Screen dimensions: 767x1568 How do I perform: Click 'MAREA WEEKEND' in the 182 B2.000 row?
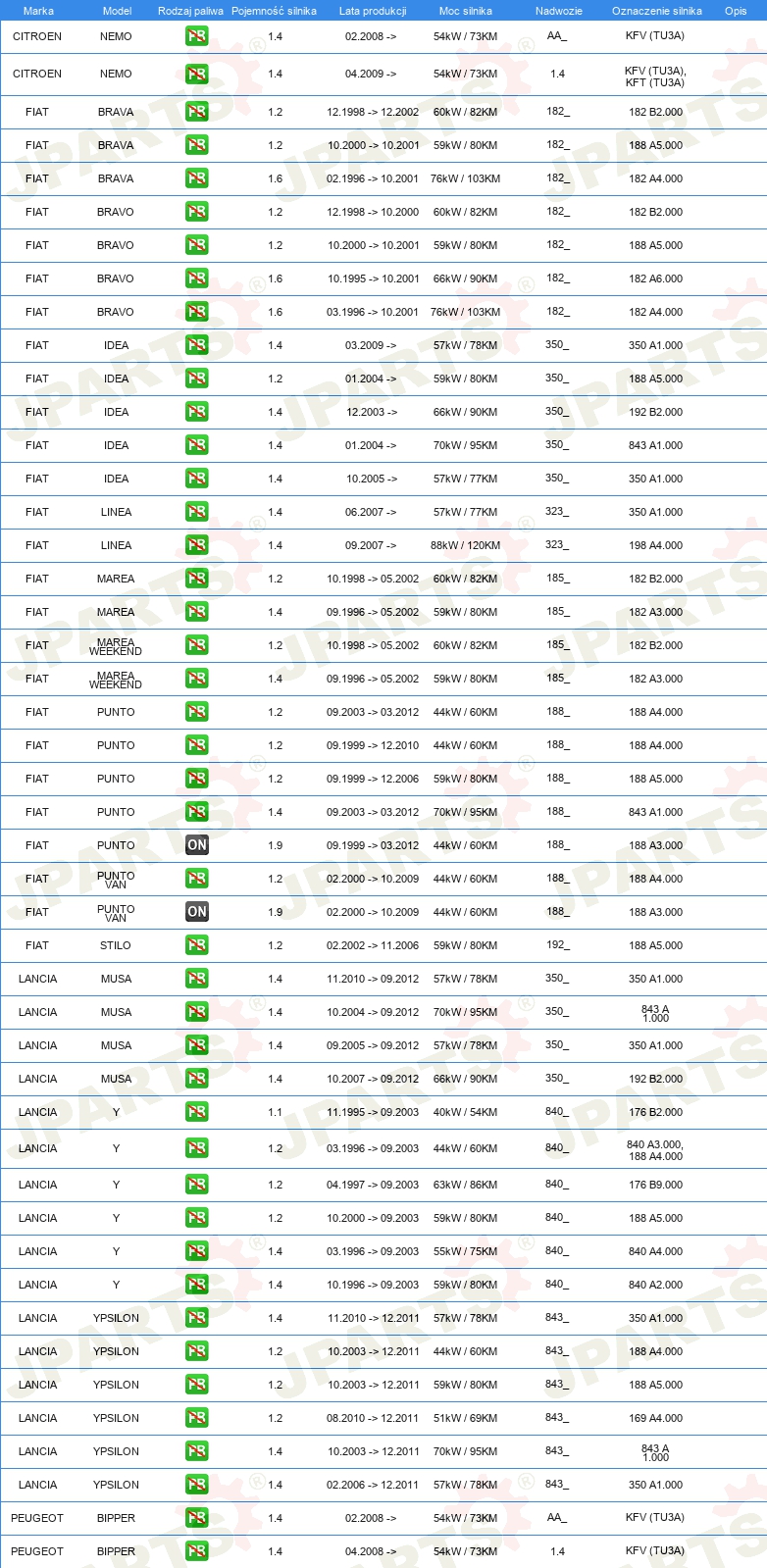[x=116, y=646]
